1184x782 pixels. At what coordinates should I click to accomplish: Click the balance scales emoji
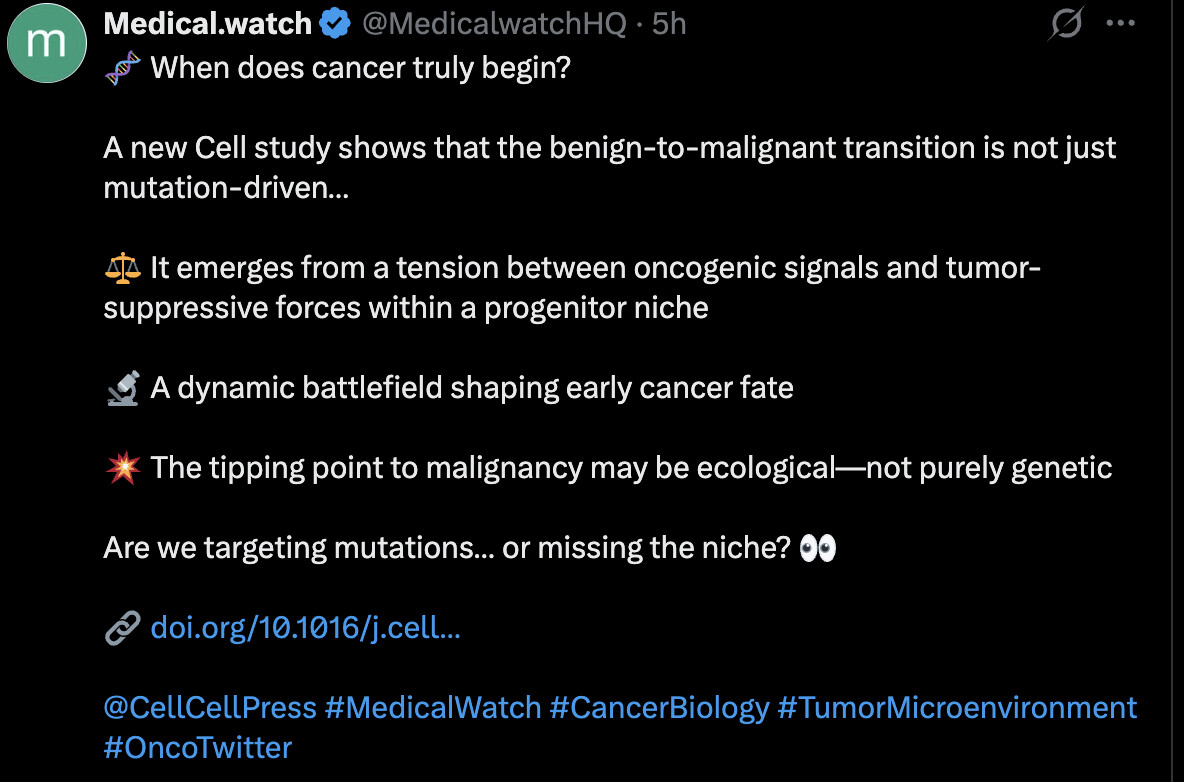122,268
